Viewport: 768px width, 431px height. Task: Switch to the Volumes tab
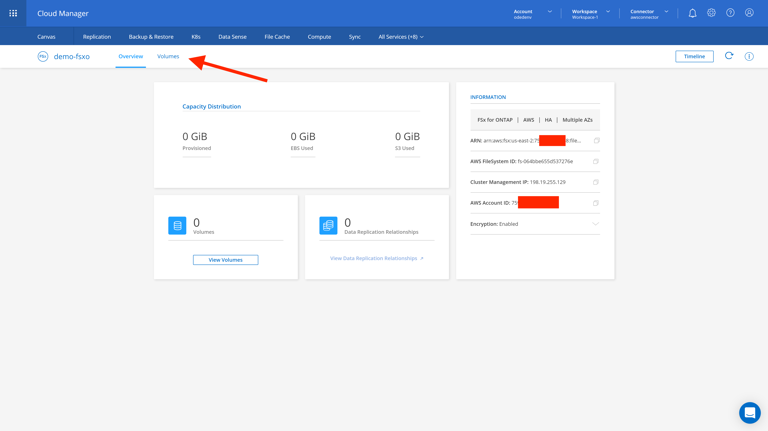pos(168,56)
